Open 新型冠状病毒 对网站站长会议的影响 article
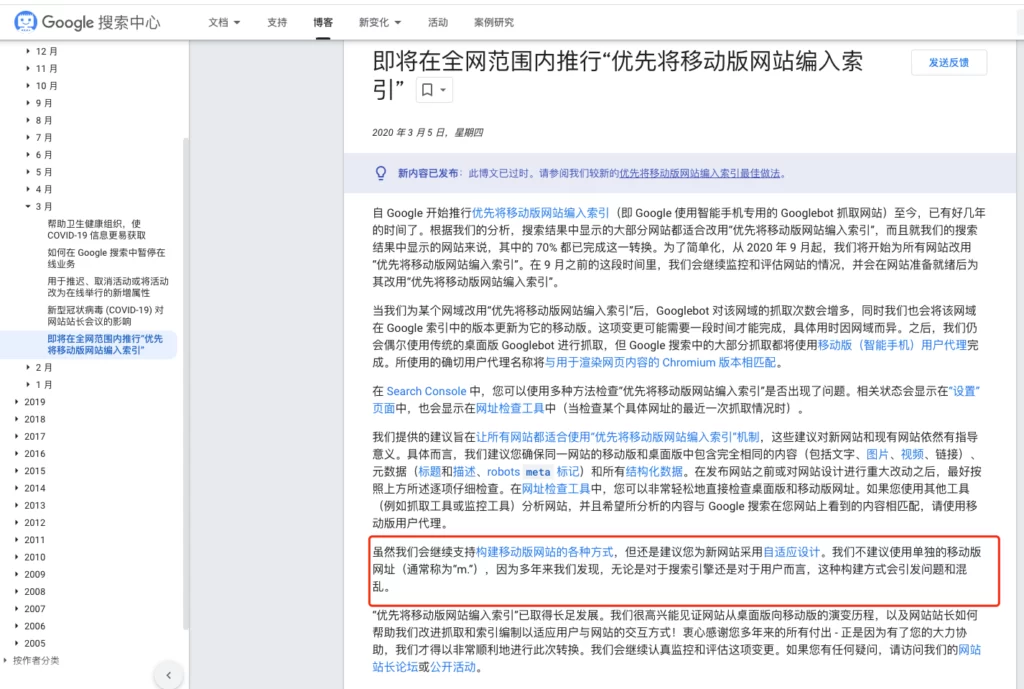 click(x=106, y=315)
